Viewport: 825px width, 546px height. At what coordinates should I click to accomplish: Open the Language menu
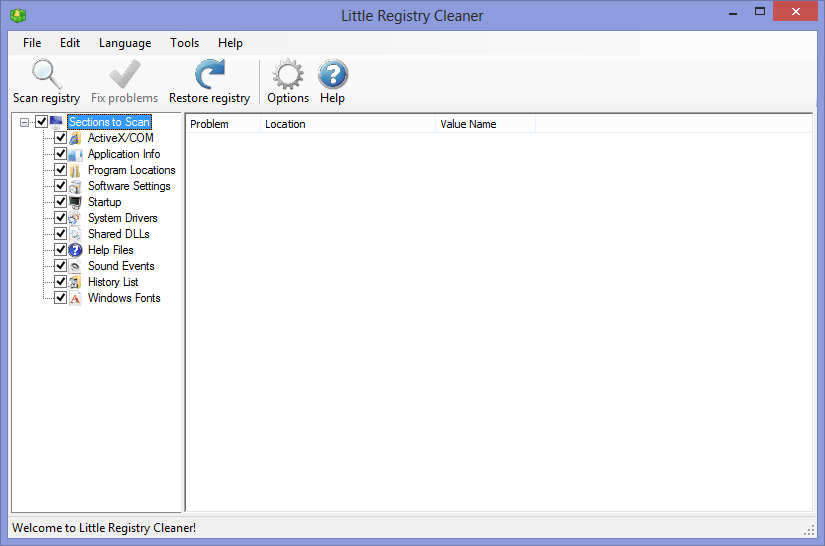[x=125, y=43]
